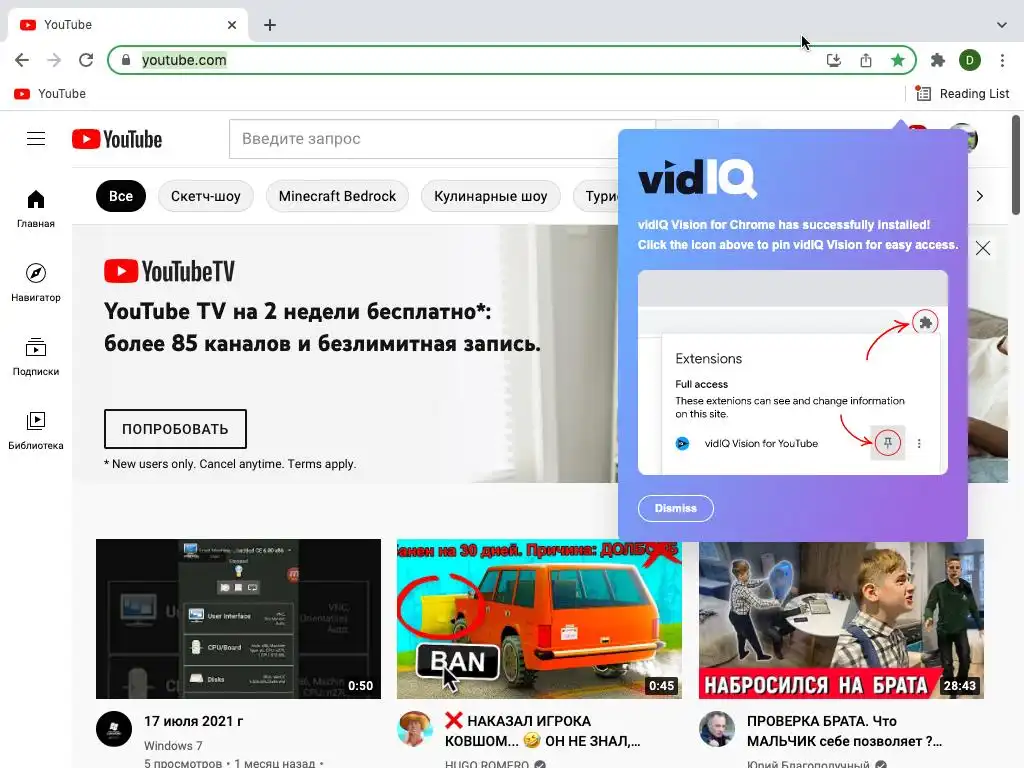The image size is (1024, 768).
Task: Click the lock icon in address bar
Action: [126, 60]
